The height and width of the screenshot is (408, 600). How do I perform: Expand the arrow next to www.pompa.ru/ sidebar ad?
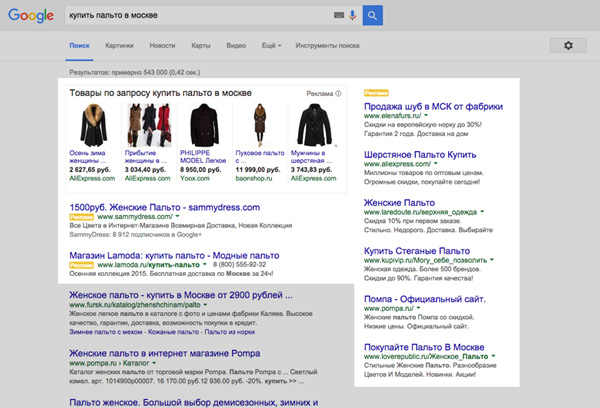click(x=419, y=308)
